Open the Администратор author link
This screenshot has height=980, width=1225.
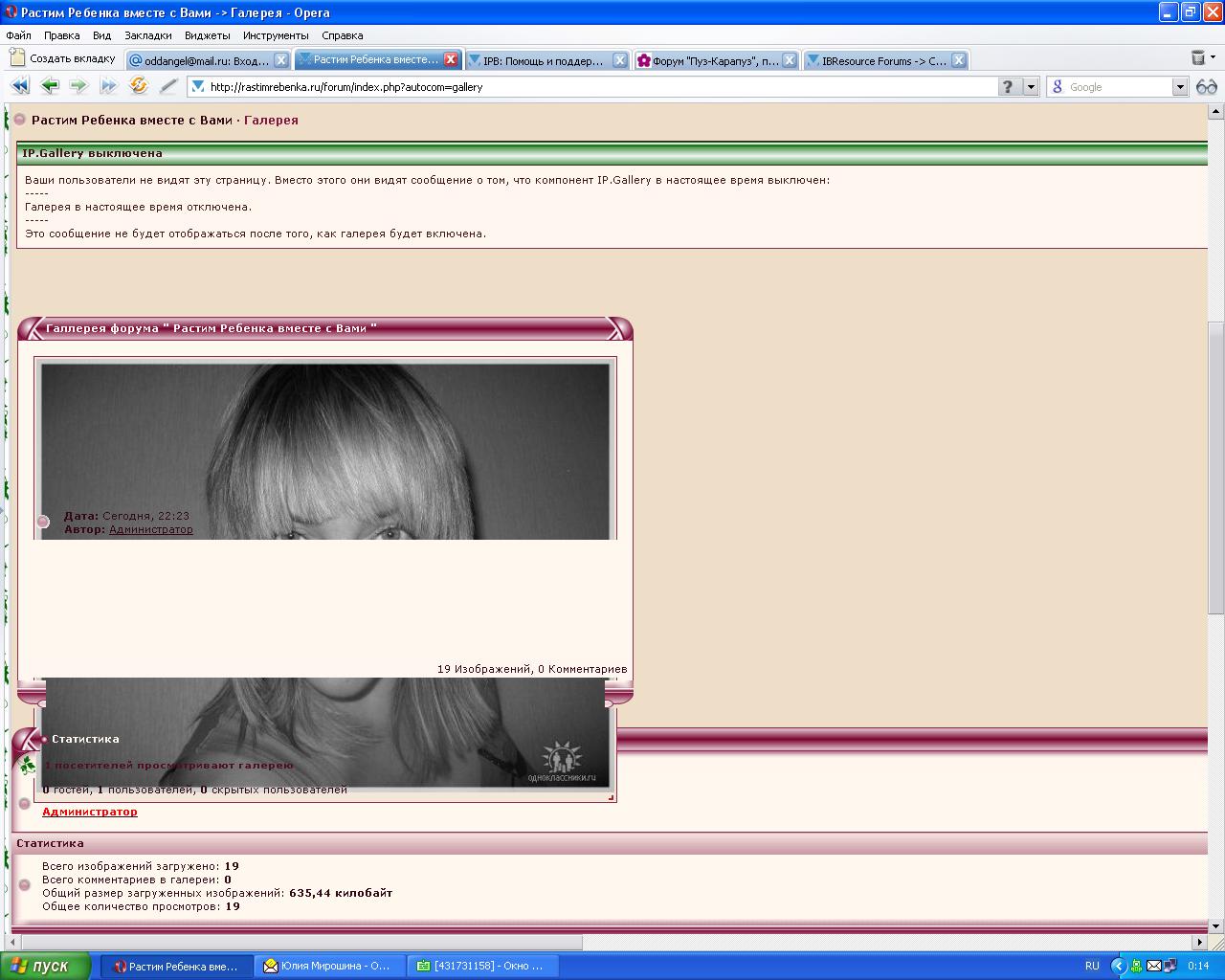[151, 529]
